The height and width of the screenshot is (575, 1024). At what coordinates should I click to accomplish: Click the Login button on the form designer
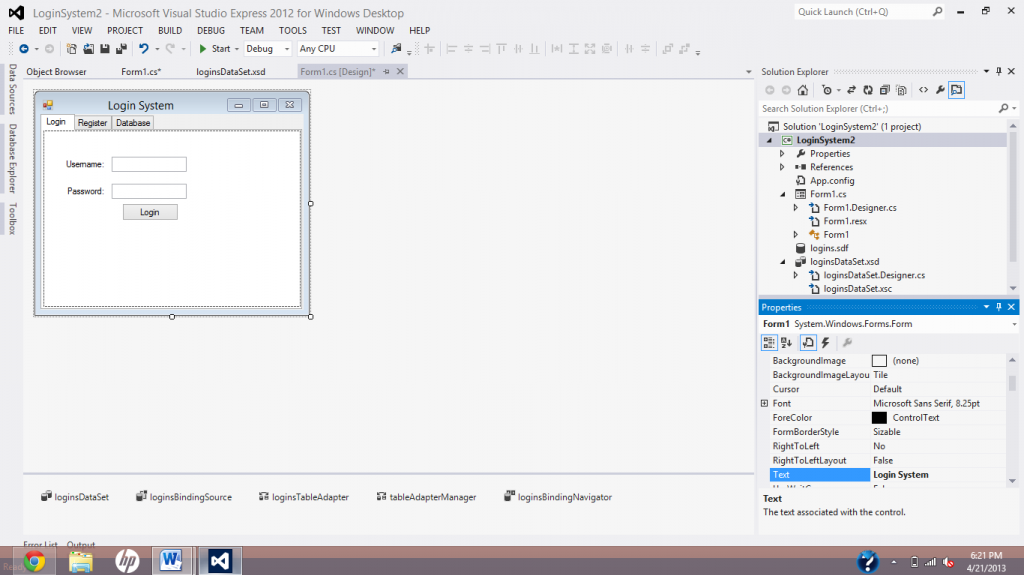click(x=150, y=212)
